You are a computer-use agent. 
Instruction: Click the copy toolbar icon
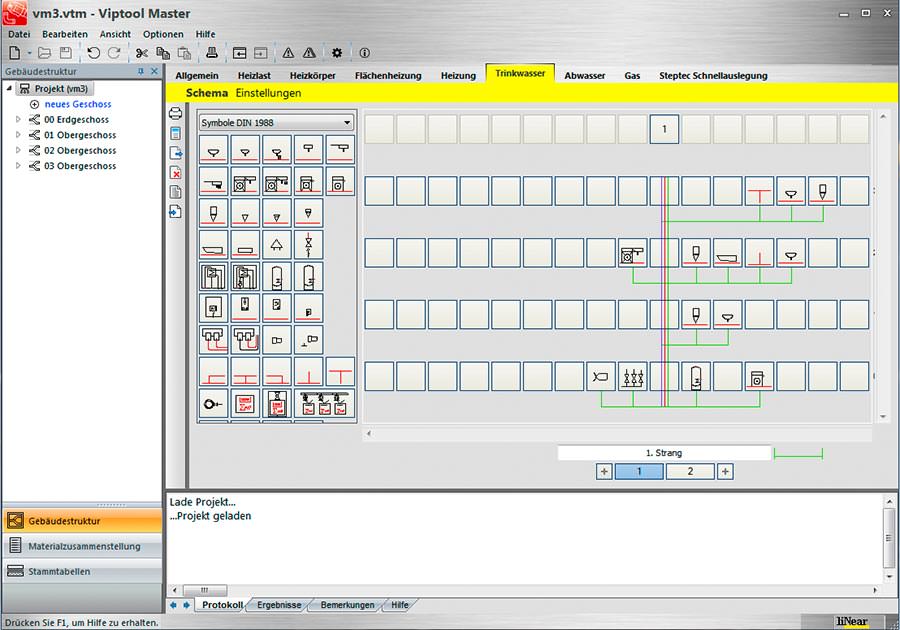tap(163, 53)
